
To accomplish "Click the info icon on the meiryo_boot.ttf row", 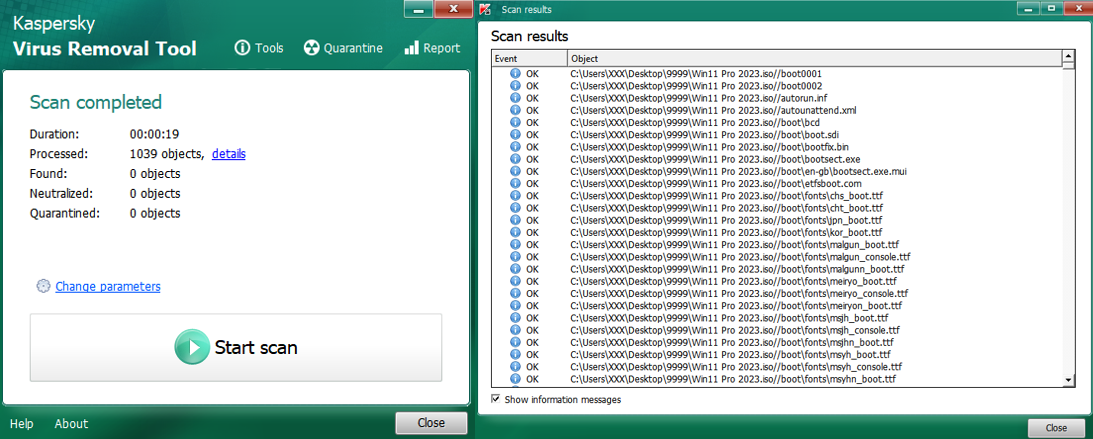I will pos(516,281).
